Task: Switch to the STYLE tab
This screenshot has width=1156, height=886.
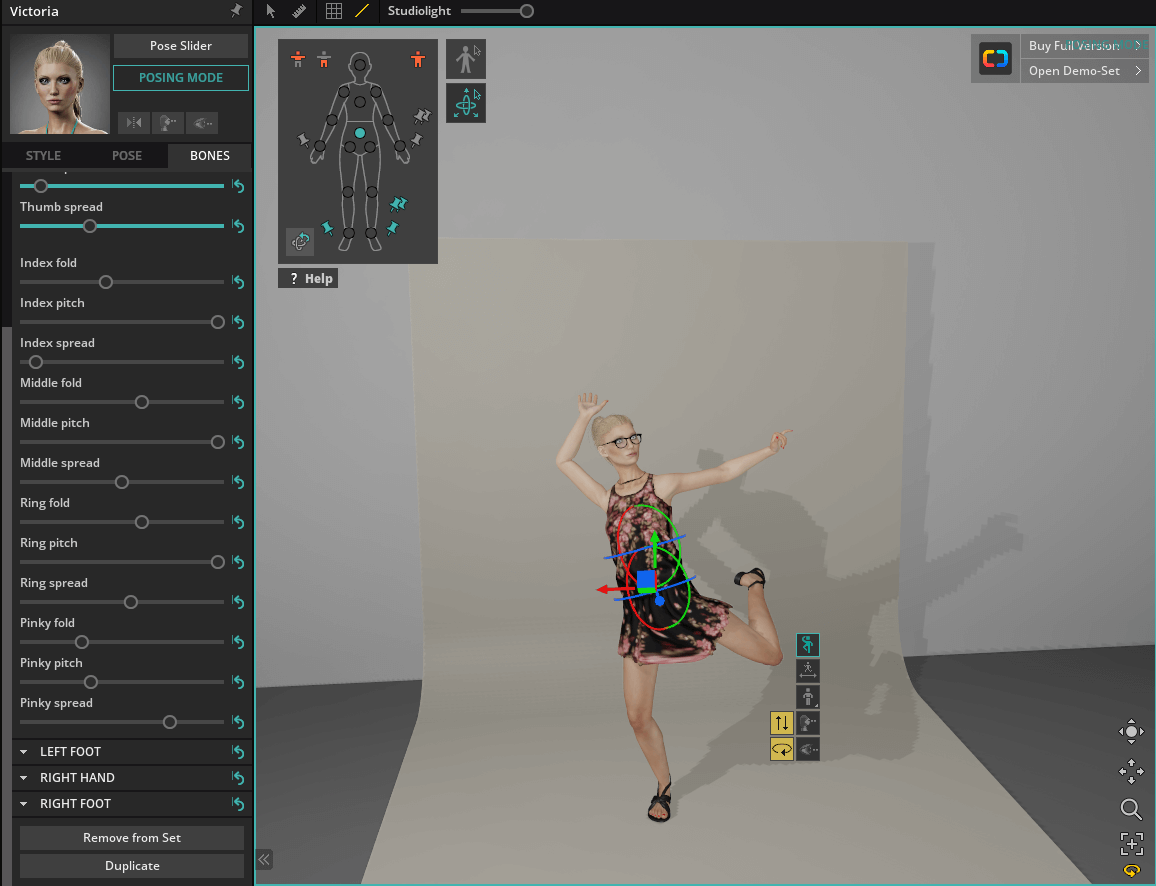Action: [x=43, y=156]
